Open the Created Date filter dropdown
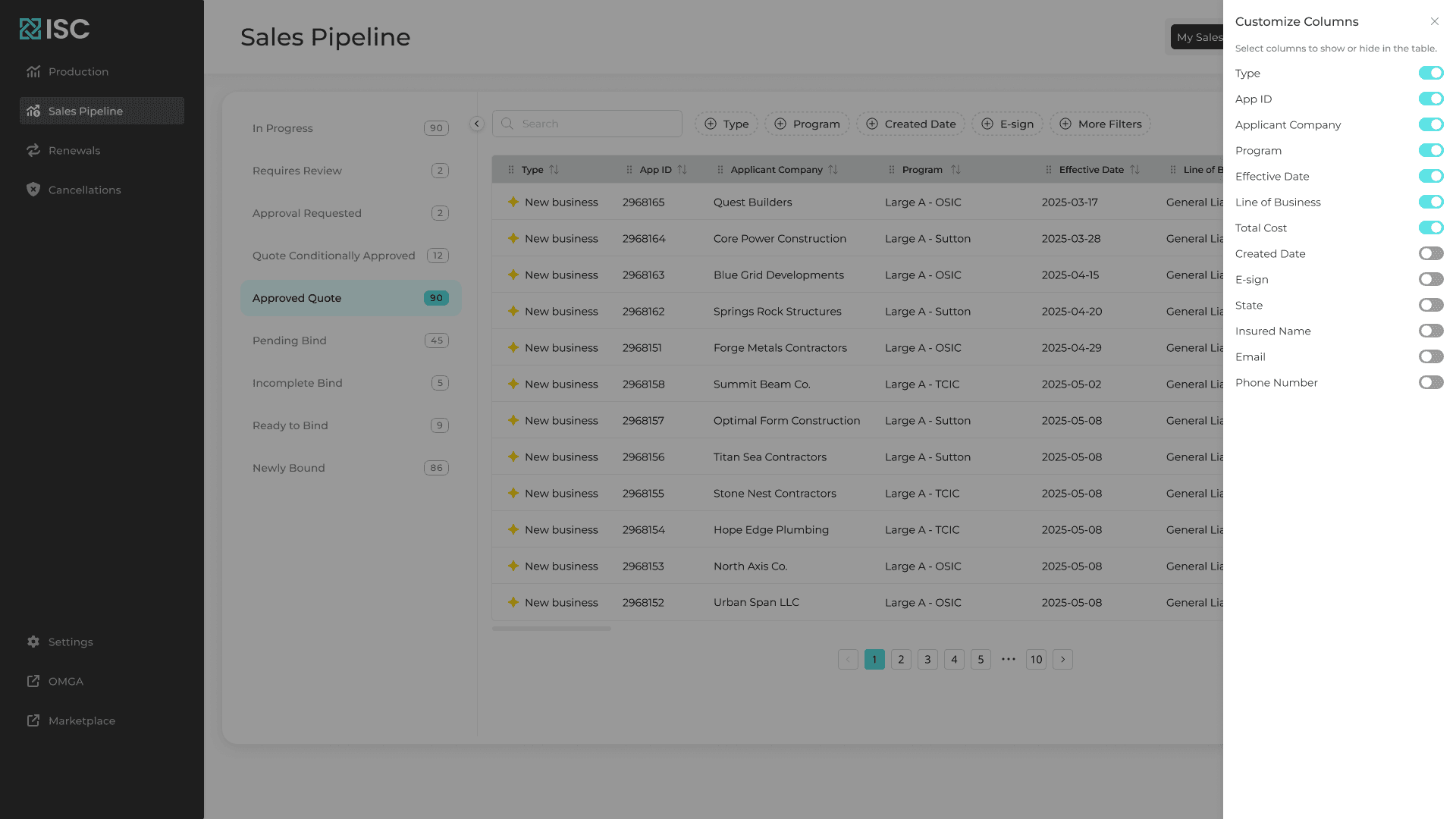This screenshot has height=819, width=1456. [911, 124]
